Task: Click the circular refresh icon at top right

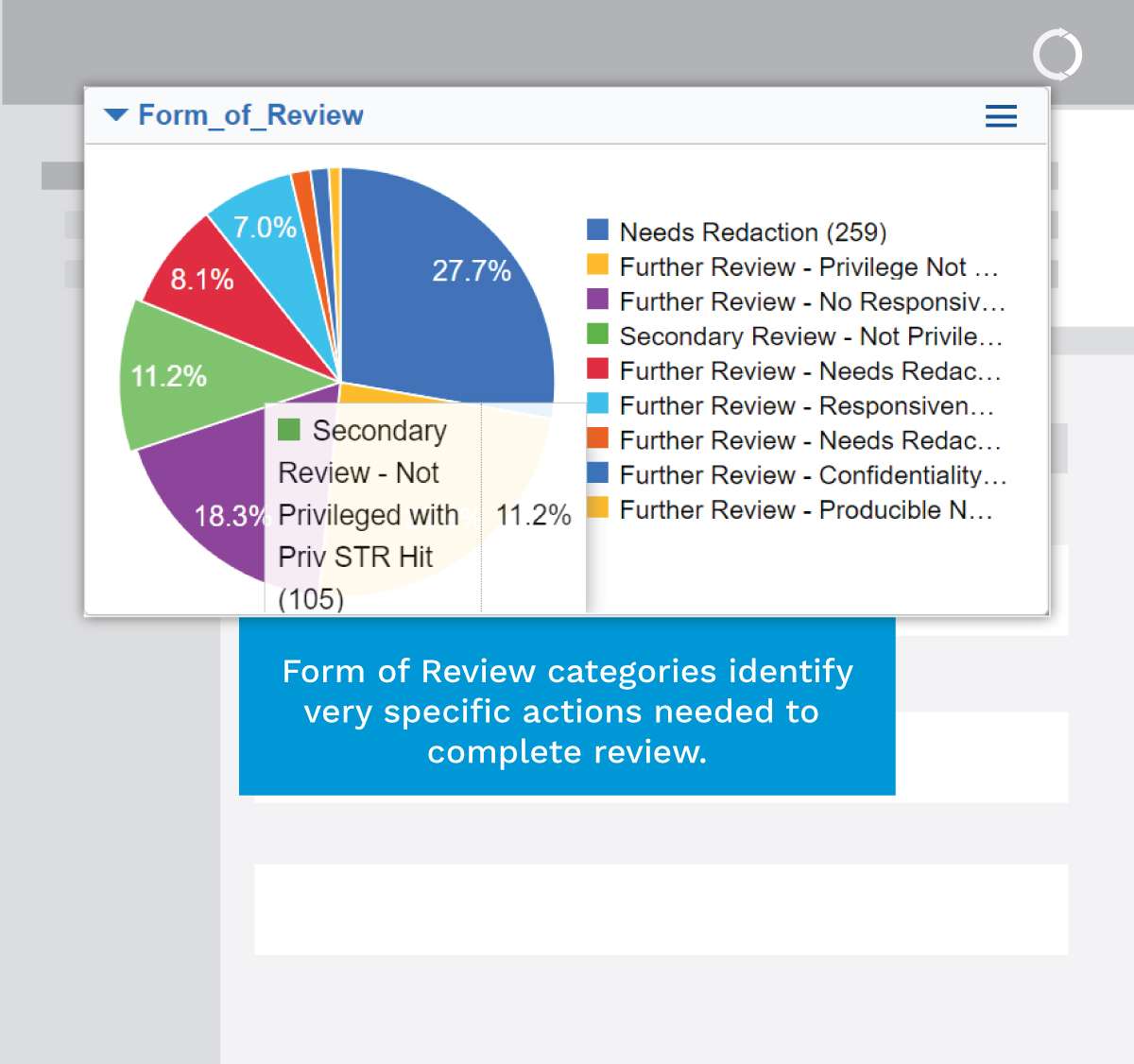Action: 1057,55
